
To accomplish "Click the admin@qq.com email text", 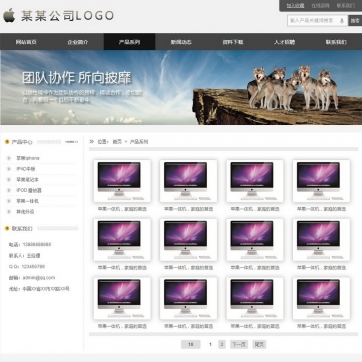I will 39,278.
